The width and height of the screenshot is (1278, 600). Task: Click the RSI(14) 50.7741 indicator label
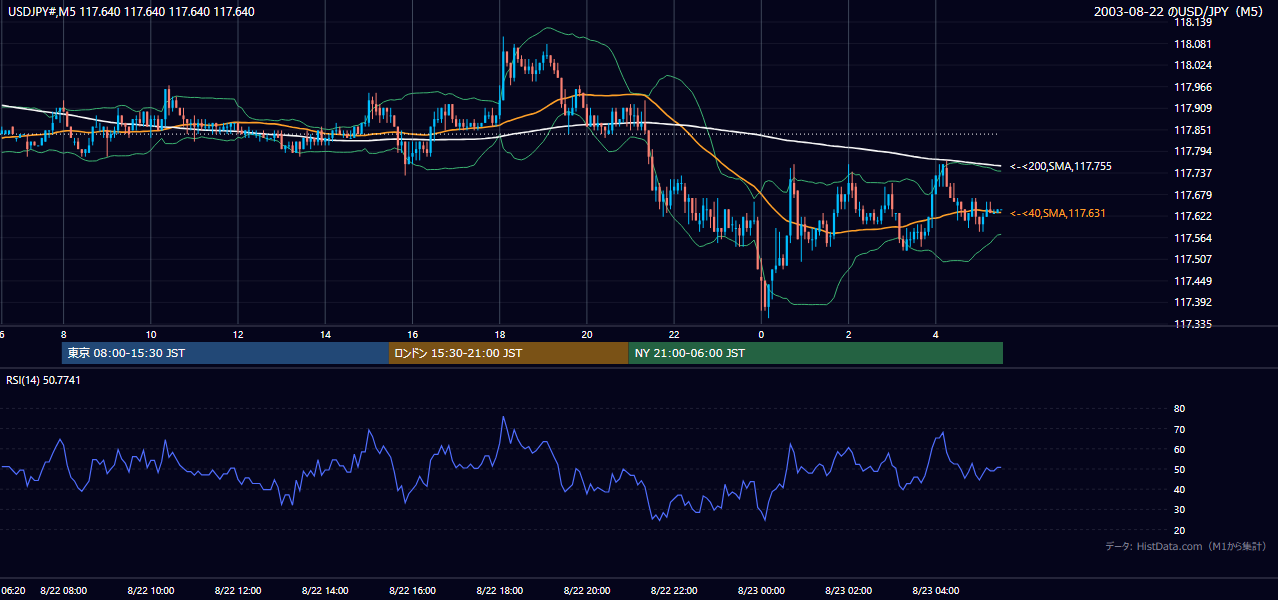43,380
